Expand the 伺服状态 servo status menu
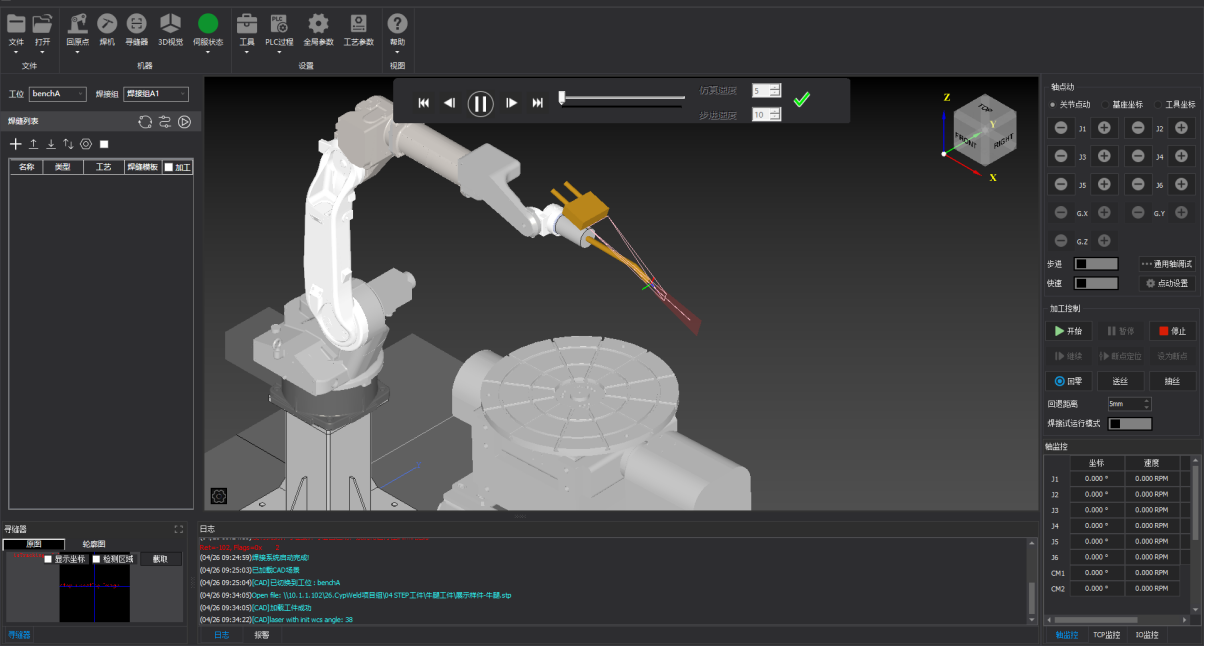The image size is (1205, 646). [x=208, y=52]
